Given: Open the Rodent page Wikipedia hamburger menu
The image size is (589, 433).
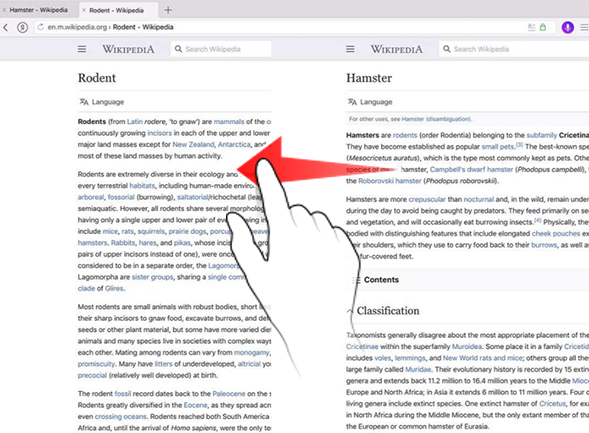Looking at the screenshot, I should click(x=82, y=49).
